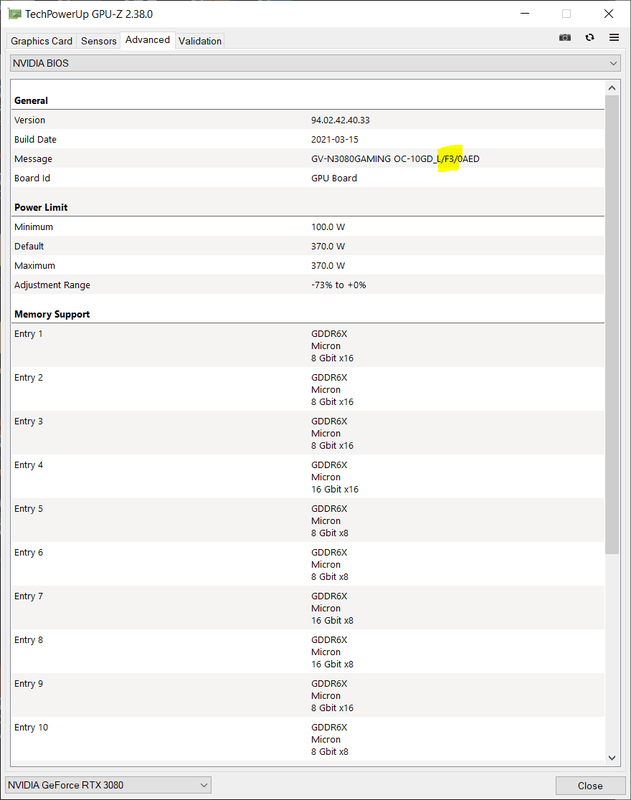Click the Memory Support section header
631x800 pixels.
[x=52, y=314]
